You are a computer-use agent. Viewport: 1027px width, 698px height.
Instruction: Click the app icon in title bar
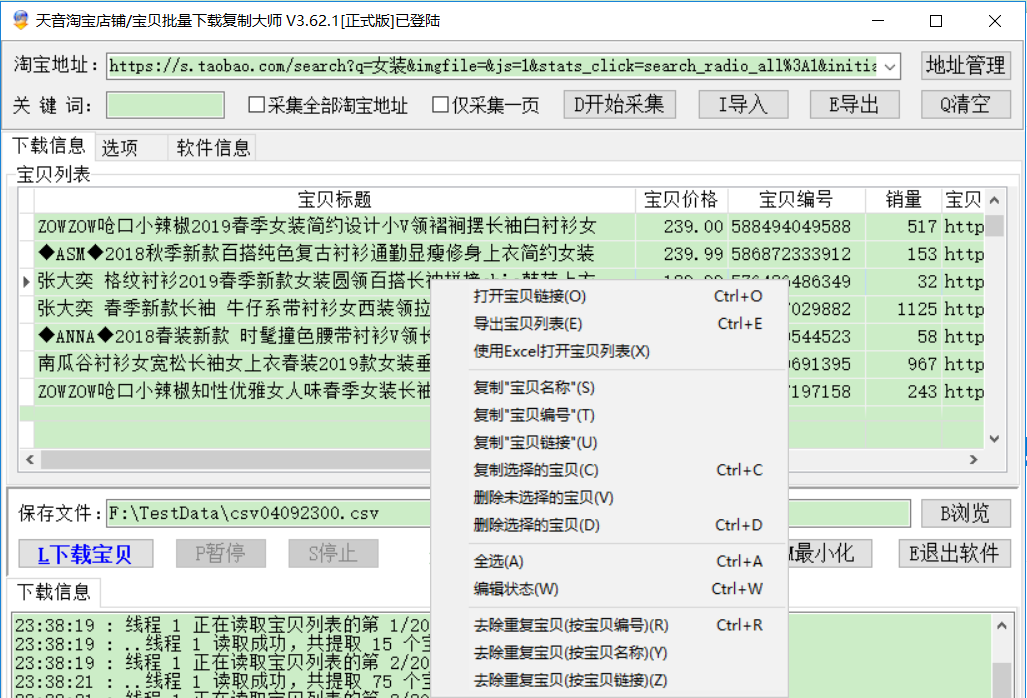coord(19,20)
